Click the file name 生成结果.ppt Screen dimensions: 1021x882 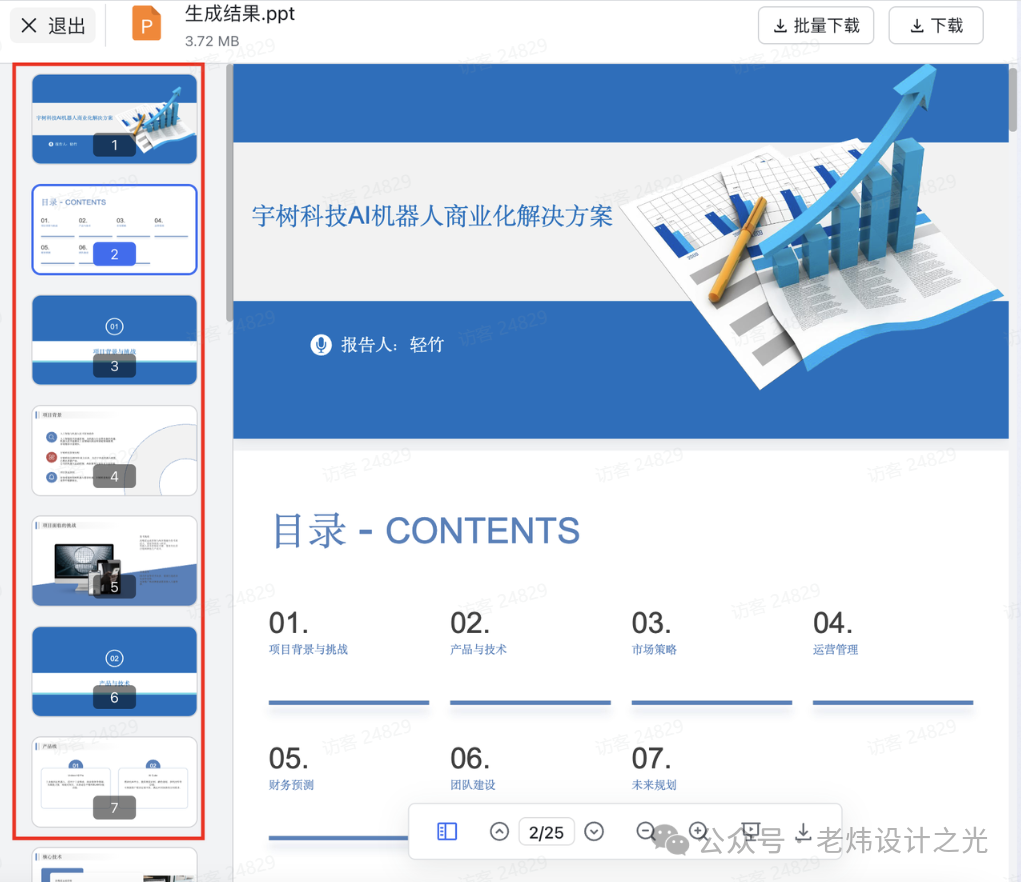[240, 14]
